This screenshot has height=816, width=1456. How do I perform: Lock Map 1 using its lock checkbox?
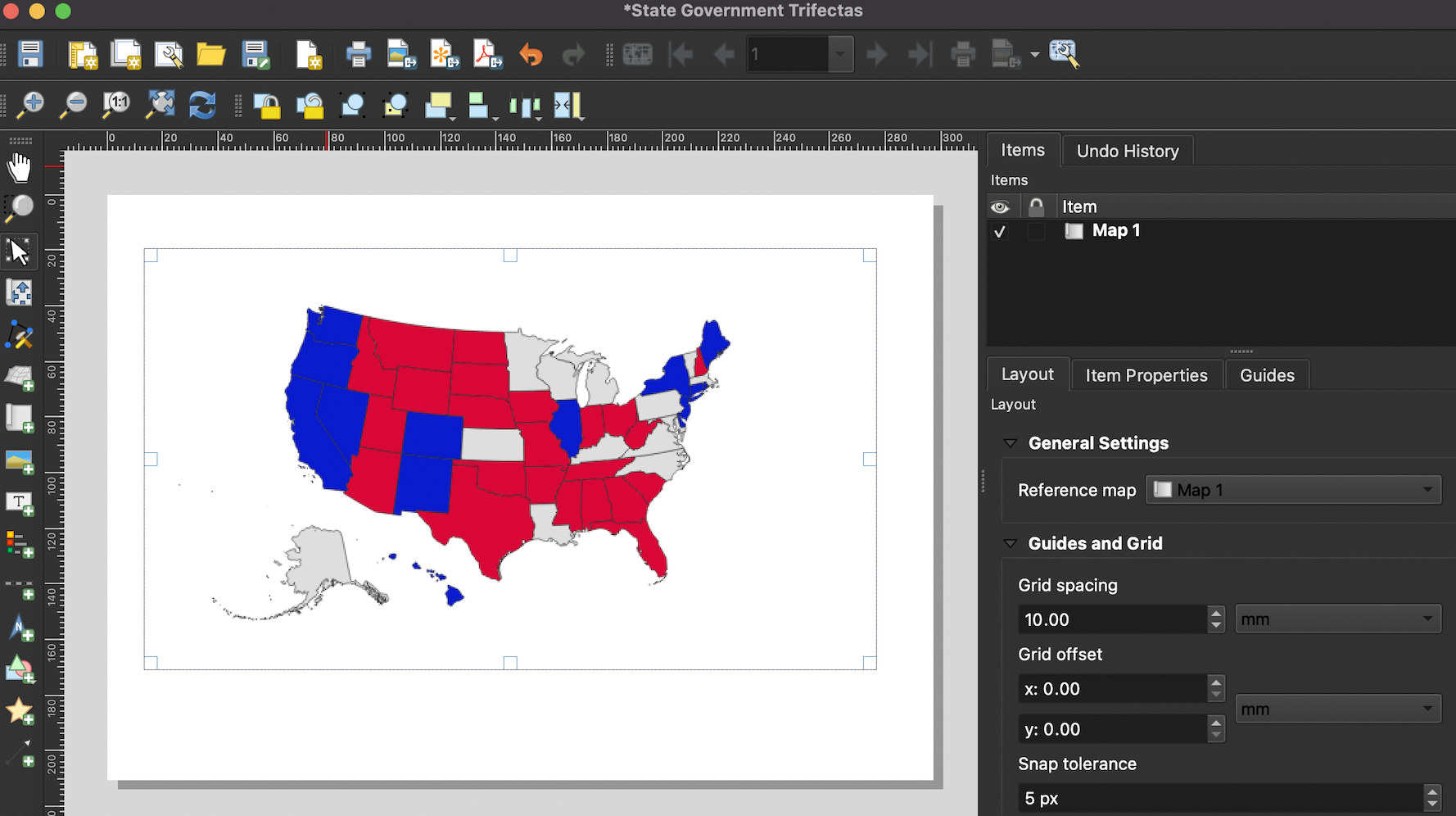(x=1036, y=231)
